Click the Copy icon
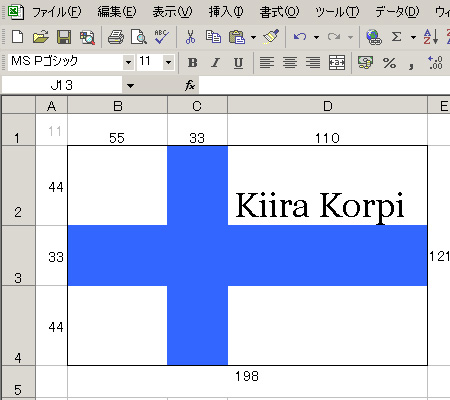This screenshot has height=400, width=450. (x=213, y=37)
